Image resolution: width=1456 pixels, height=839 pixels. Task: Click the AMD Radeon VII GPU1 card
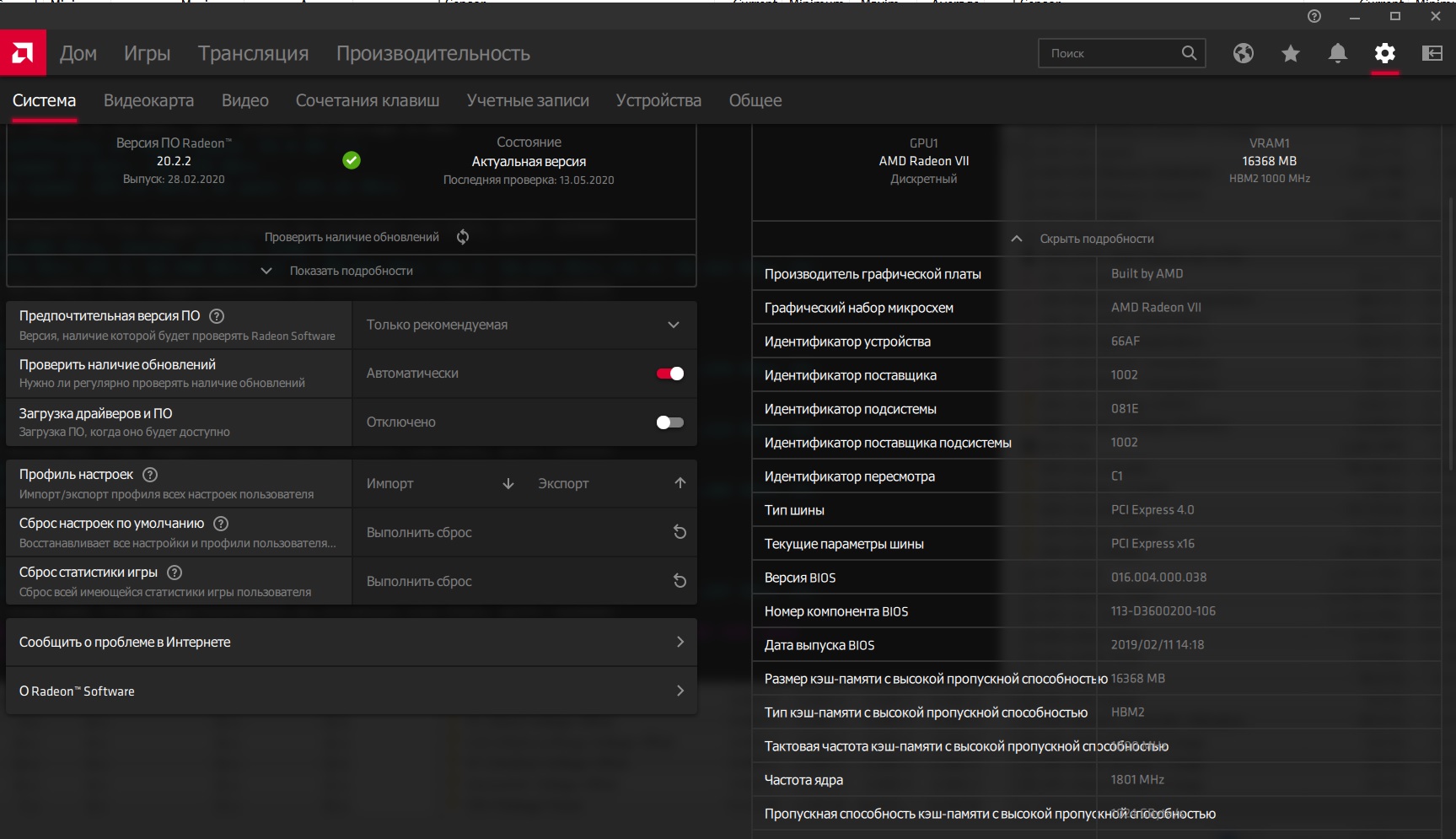[924, 161]
